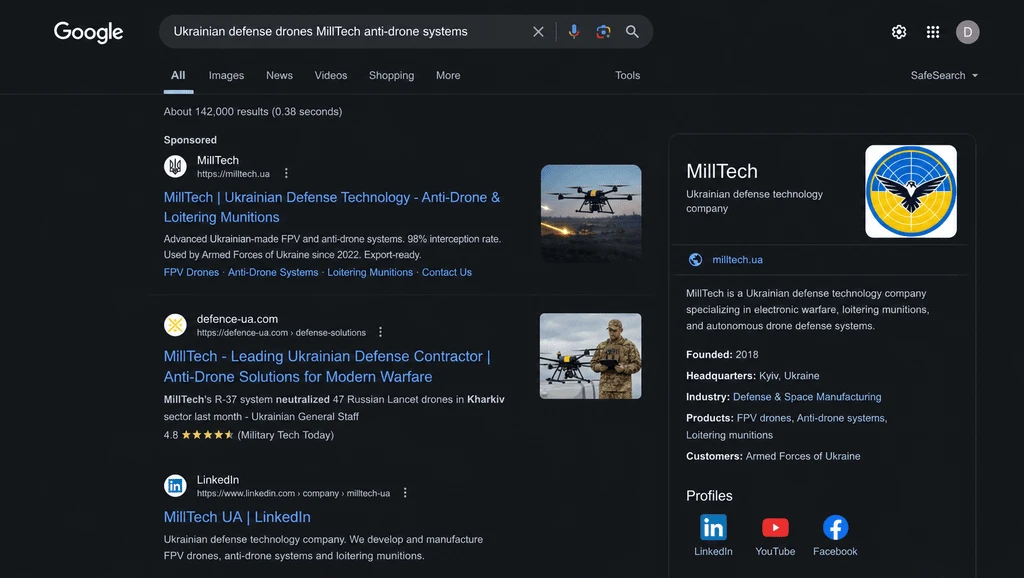This screenshot has width=1024, height=578.
Task: Click the Profiles heading in panel
Action: pos(709,496)
